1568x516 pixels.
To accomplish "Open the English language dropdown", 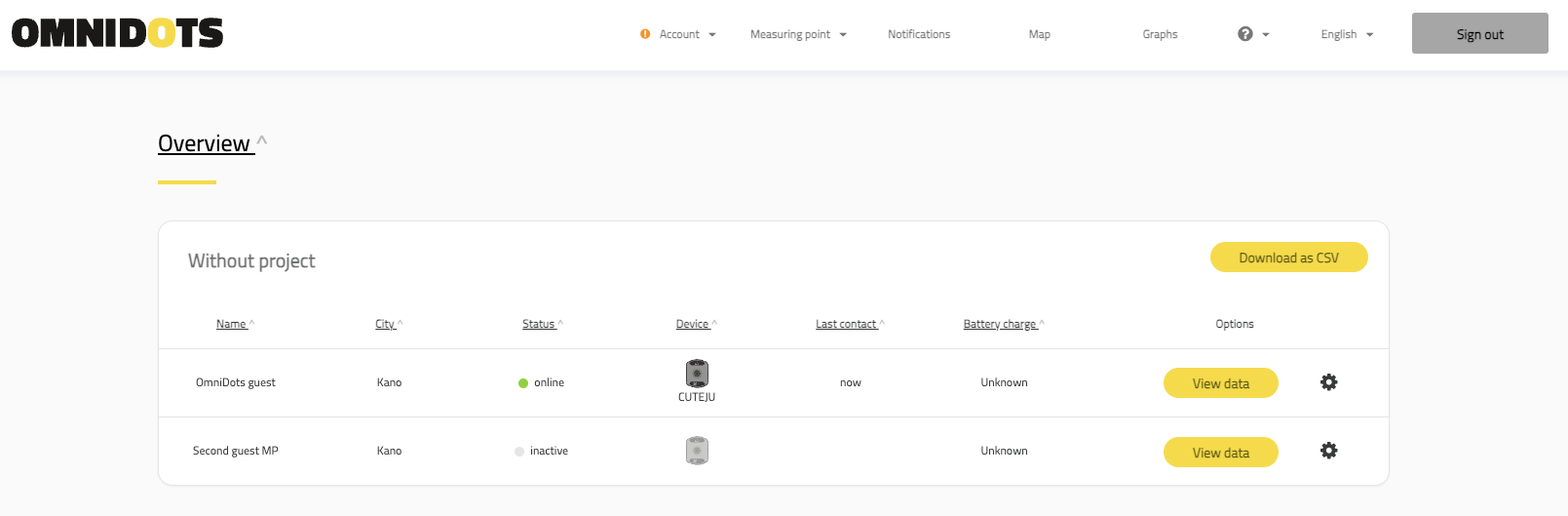I will [x=1346, y=34].
